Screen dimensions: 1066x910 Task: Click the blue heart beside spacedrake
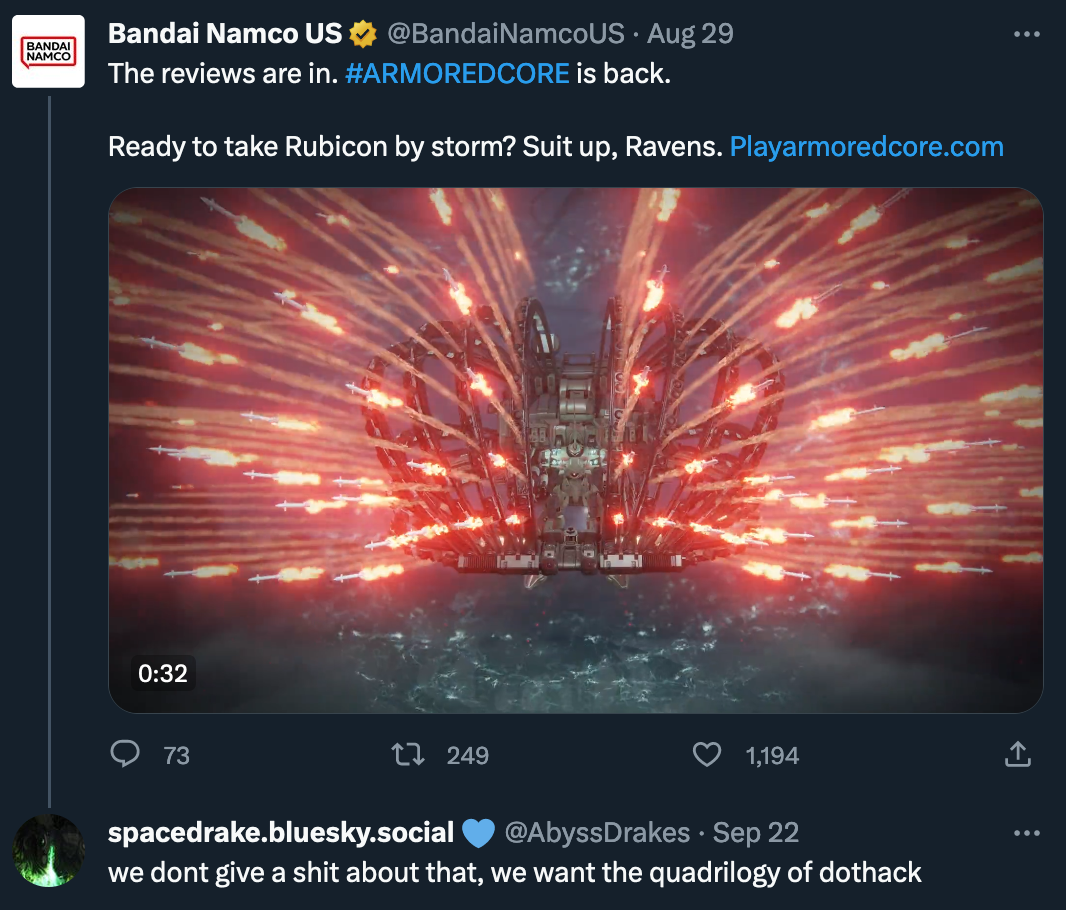[479, 833]
